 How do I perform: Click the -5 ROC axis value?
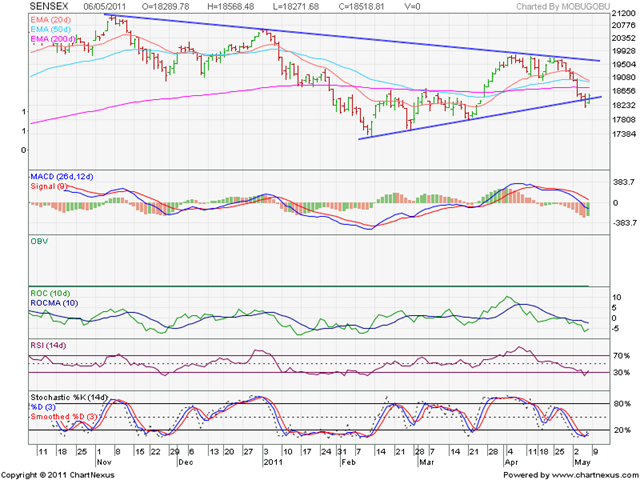617,328
